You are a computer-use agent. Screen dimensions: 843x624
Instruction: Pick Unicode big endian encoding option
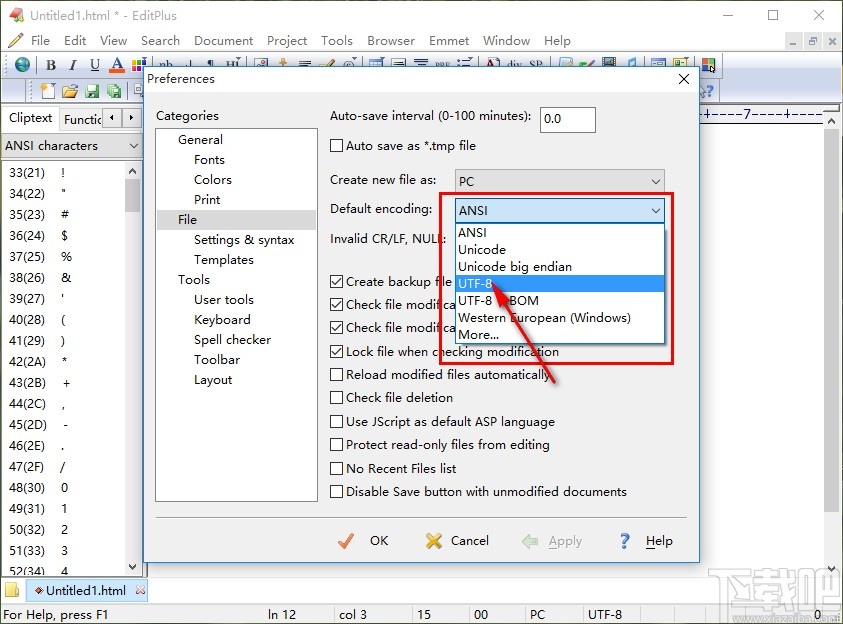(x=560, y=267)
